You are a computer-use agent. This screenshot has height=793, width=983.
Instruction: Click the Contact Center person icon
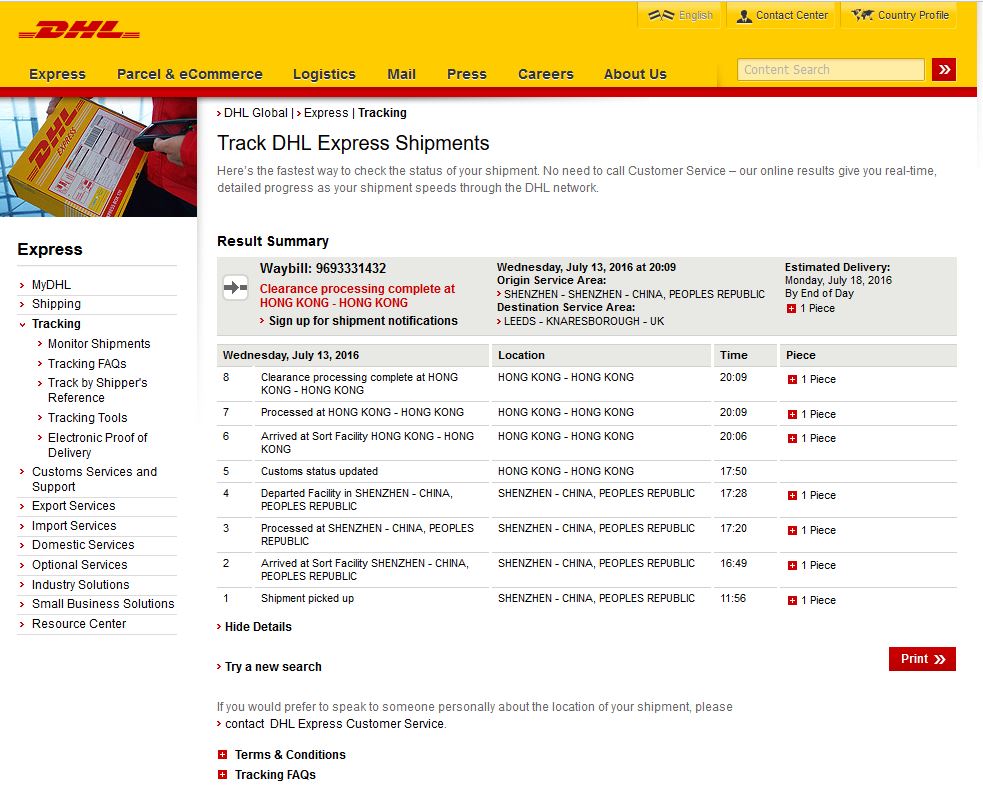tap(744, 15)
